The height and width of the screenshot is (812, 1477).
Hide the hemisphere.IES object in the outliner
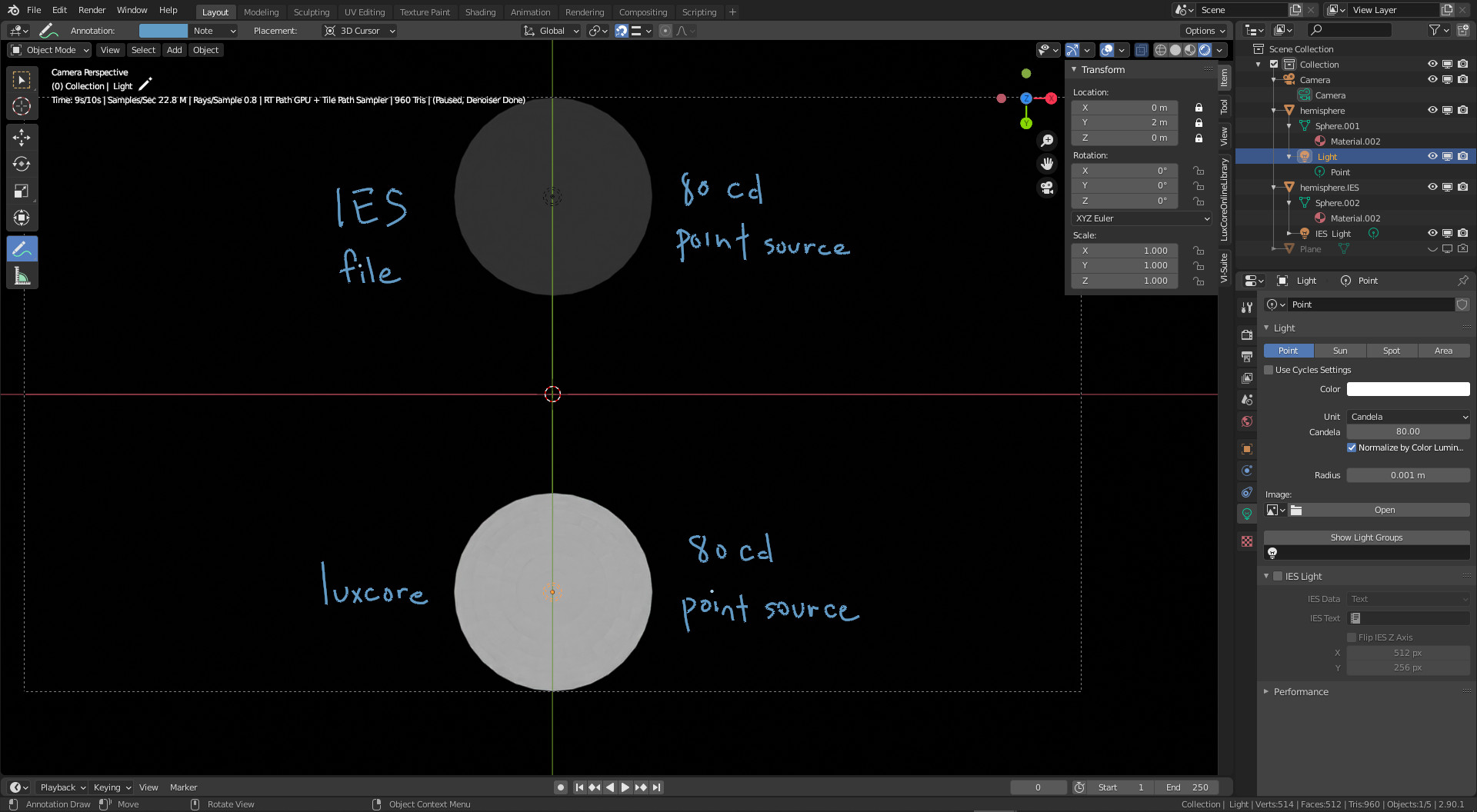(x=1432, y=187)
